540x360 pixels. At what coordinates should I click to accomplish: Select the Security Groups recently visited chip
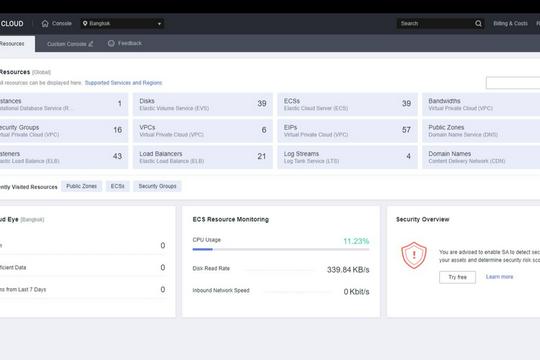tap(157, 186)
